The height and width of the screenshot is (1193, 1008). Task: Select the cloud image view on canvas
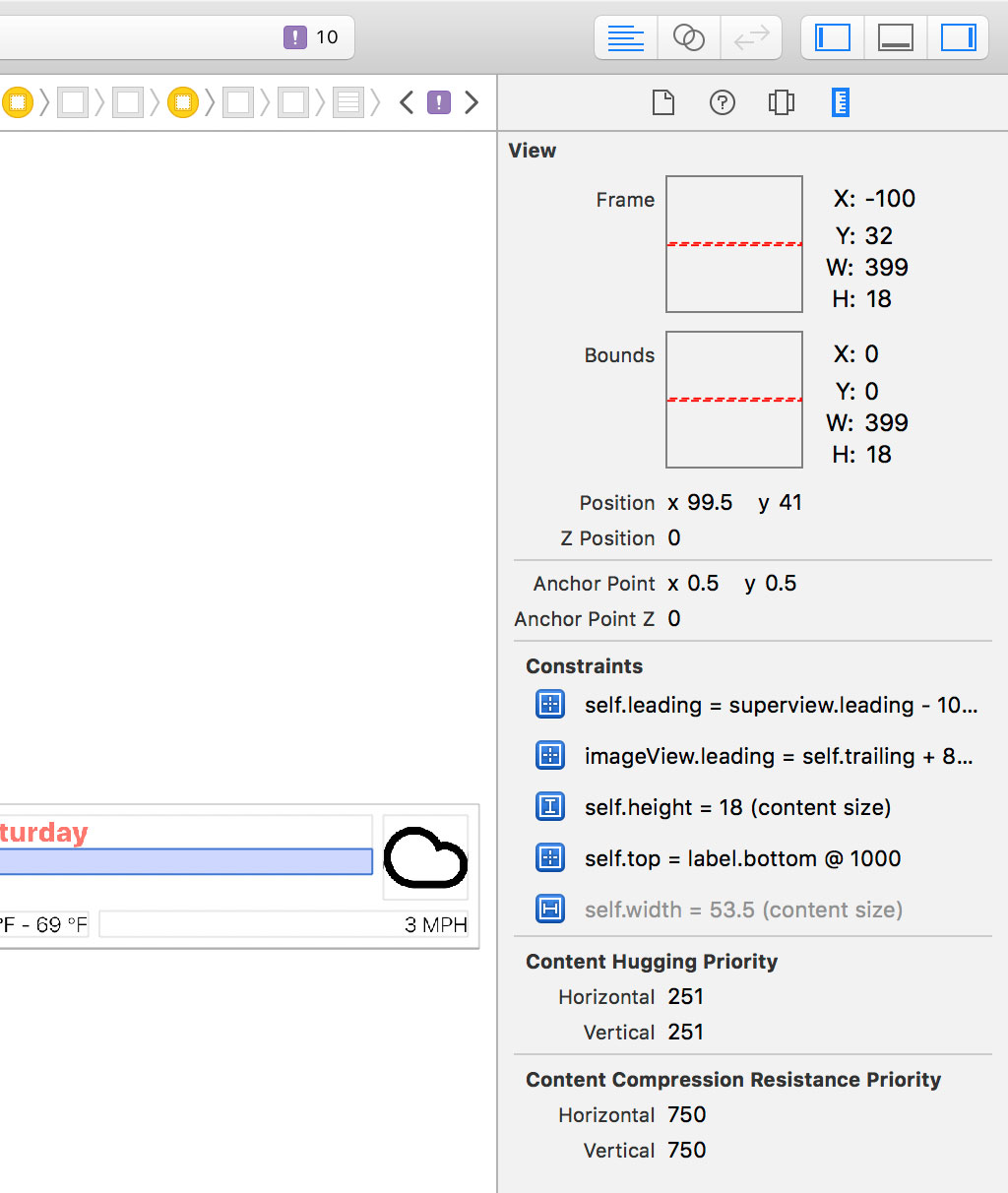coord(425,857)
